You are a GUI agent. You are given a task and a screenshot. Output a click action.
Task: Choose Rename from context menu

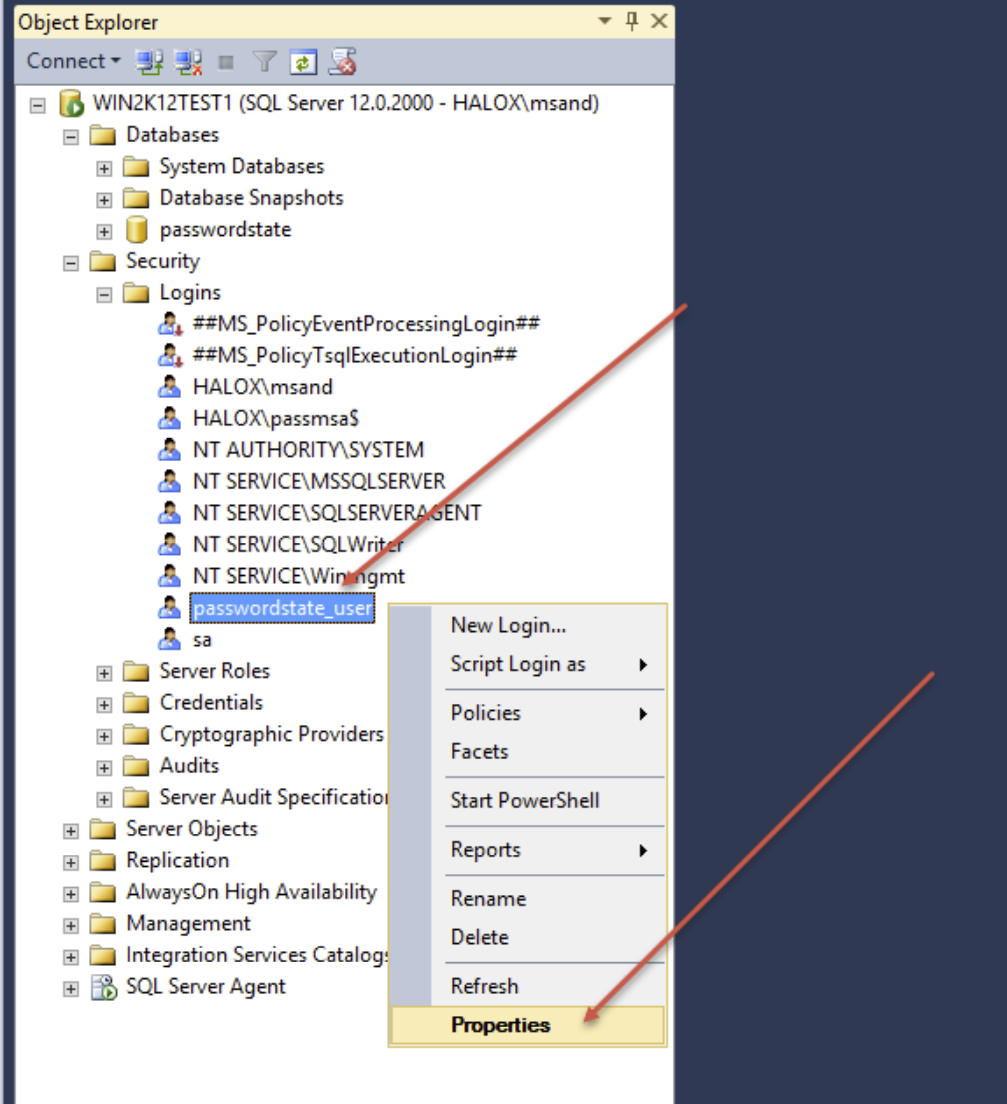click(x=528, y=899)
